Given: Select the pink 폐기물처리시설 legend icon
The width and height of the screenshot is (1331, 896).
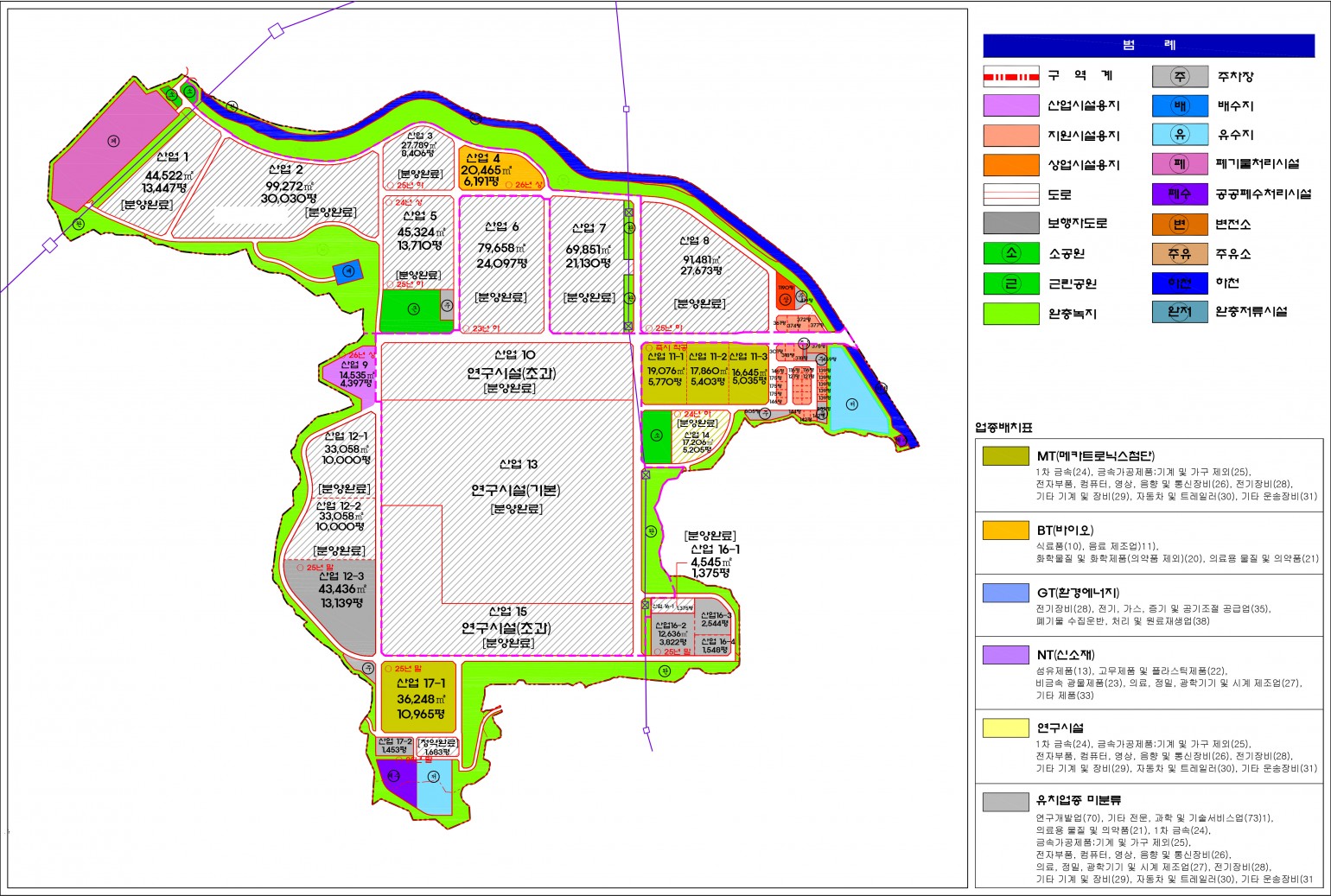Looking at the screenshot, I should click(x=1180, y=164).
